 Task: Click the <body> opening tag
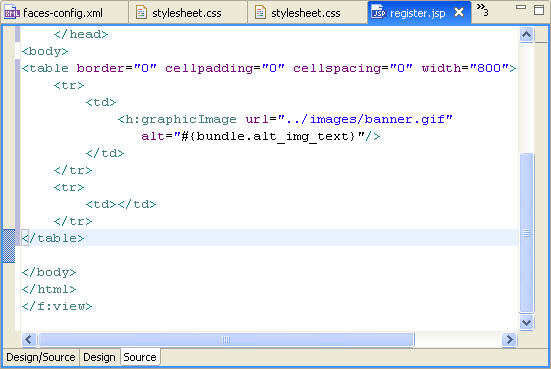point(45,52)
